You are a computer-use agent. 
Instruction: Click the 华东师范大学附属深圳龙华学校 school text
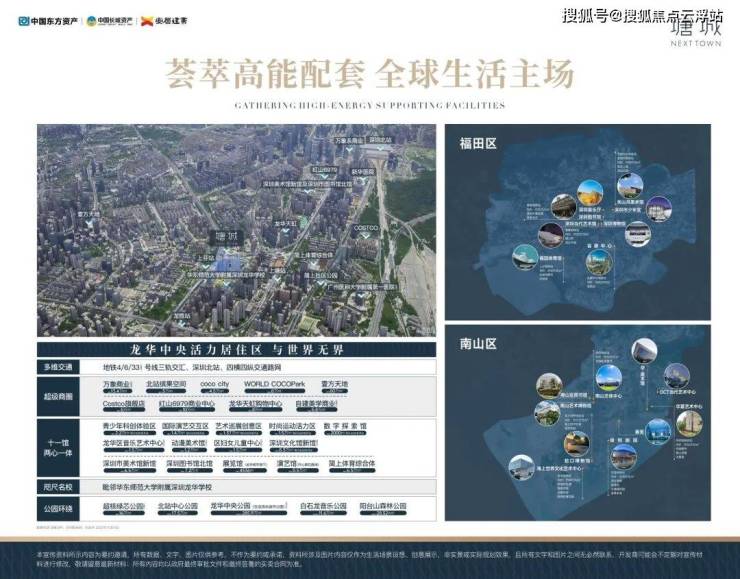(x=157, y=487)
